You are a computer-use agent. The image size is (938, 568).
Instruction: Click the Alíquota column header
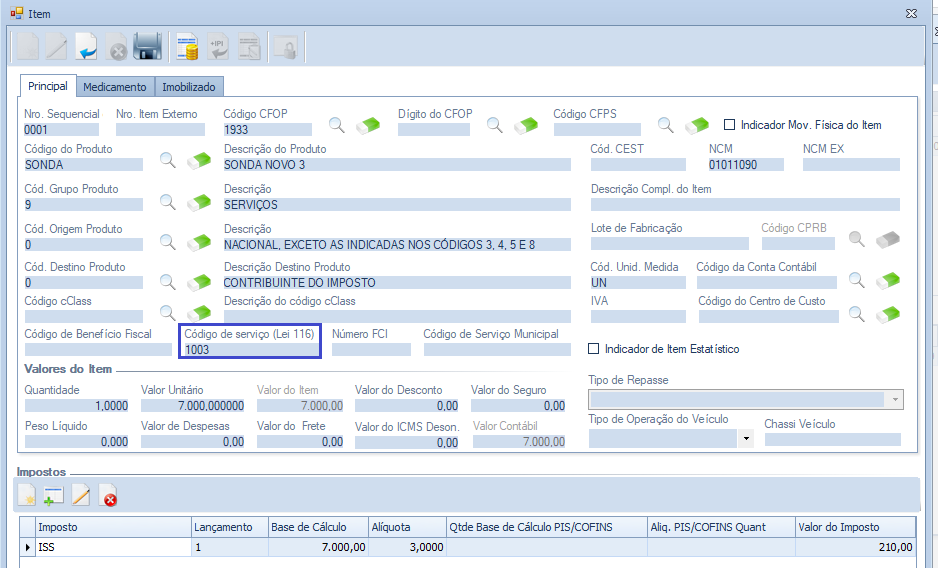point(405,527)
